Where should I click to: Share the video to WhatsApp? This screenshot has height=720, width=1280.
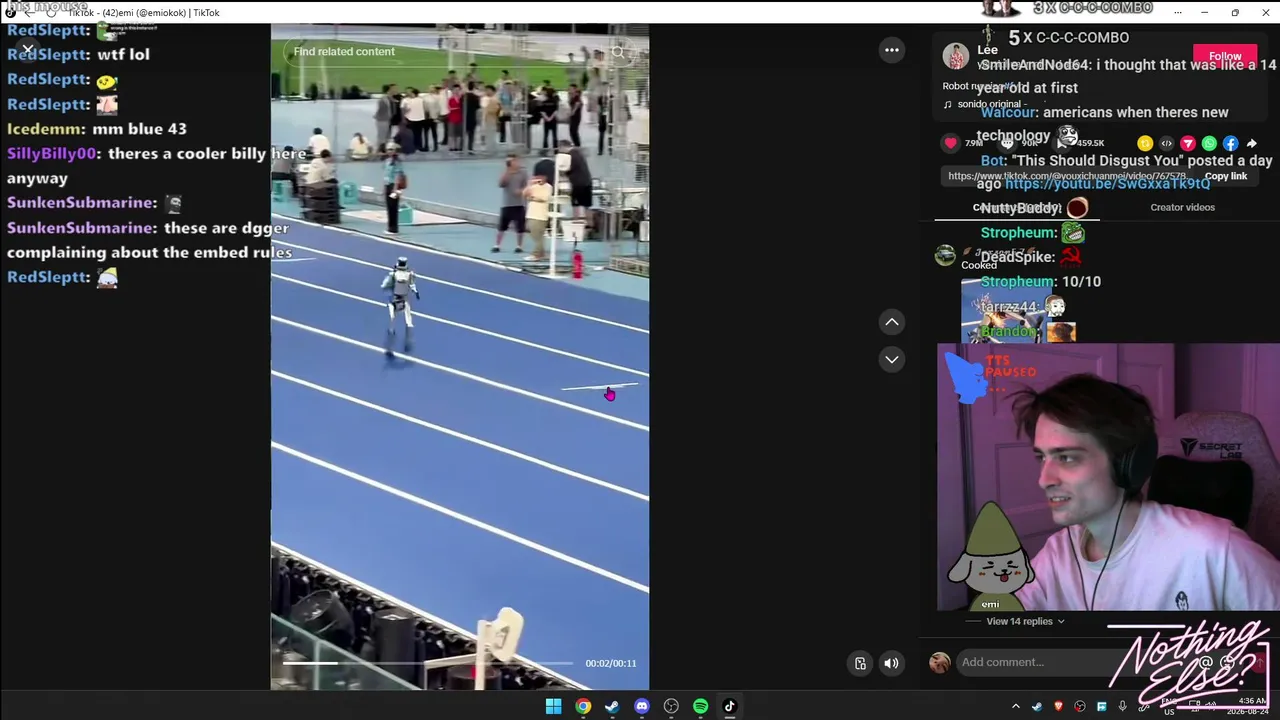point(1209,143)
